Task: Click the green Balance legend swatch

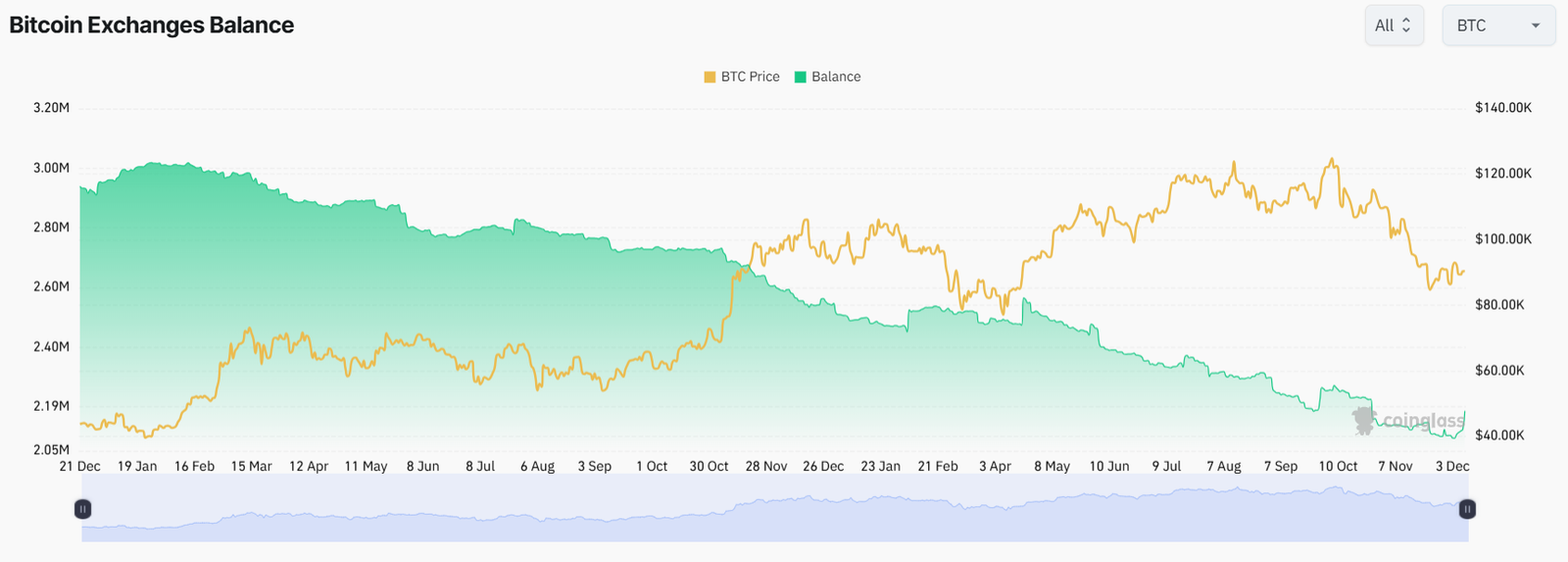Action: coord(801,77)
